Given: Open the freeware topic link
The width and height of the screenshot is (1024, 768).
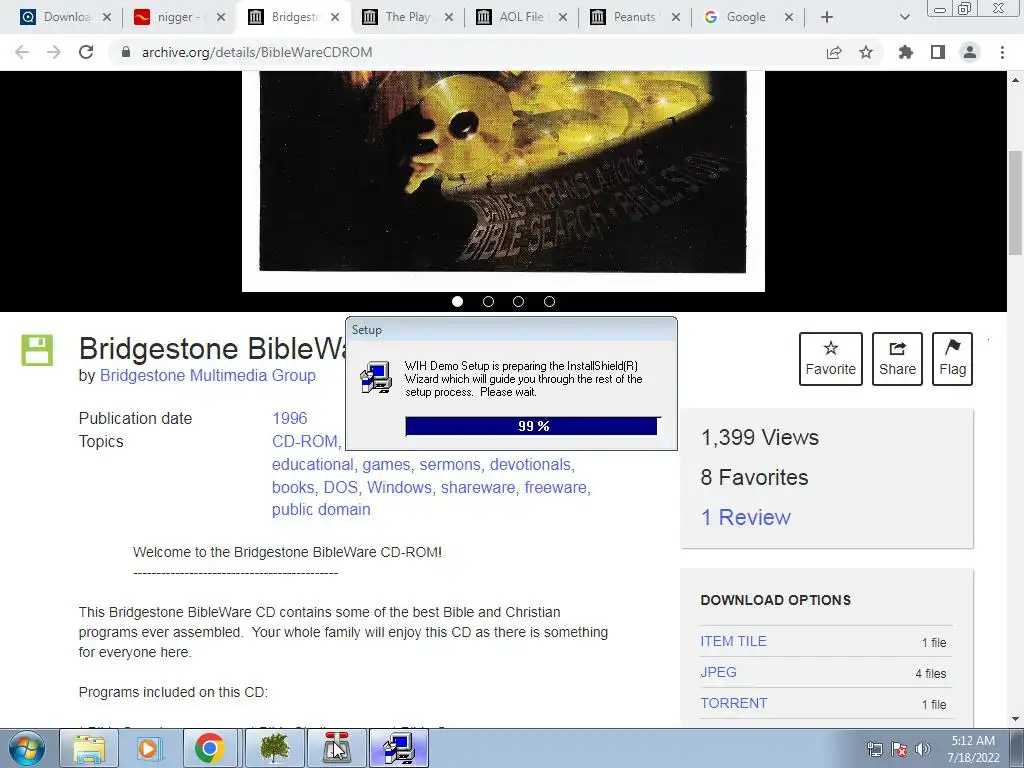Looking at the screenshot, I should [555, 487].
